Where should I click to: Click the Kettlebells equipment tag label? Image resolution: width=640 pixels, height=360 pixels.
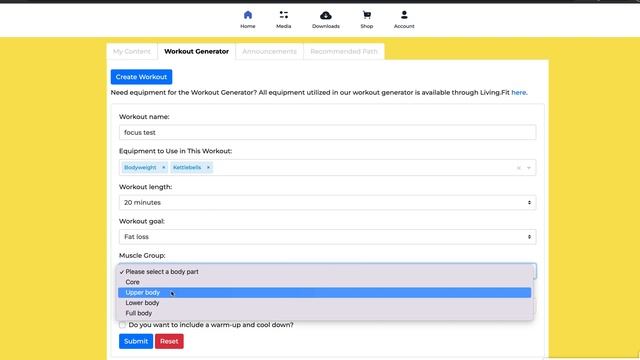point(187,167)
